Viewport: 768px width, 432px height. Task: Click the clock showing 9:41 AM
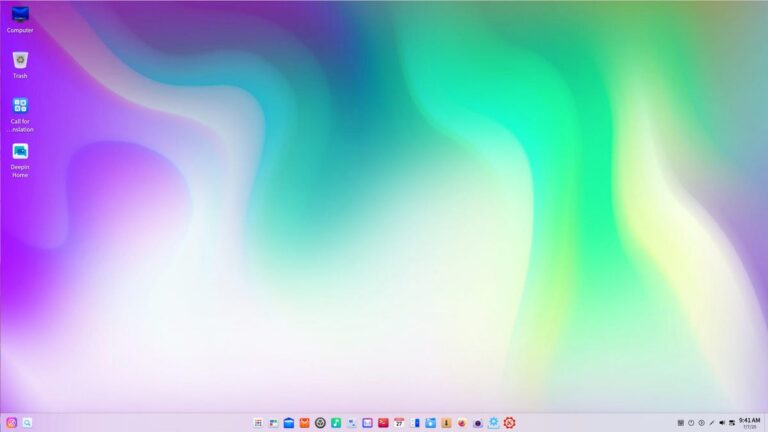click(749, 423)
